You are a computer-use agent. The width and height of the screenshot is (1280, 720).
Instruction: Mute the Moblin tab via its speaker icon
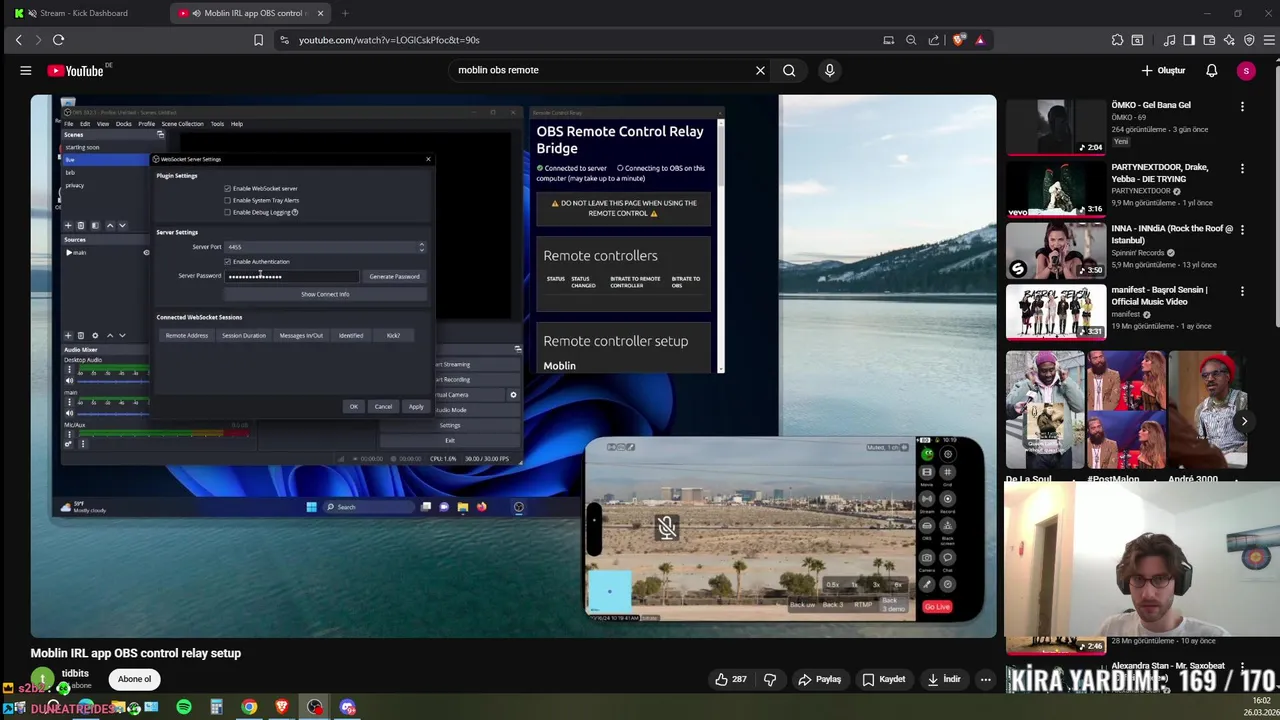point(197,13)
